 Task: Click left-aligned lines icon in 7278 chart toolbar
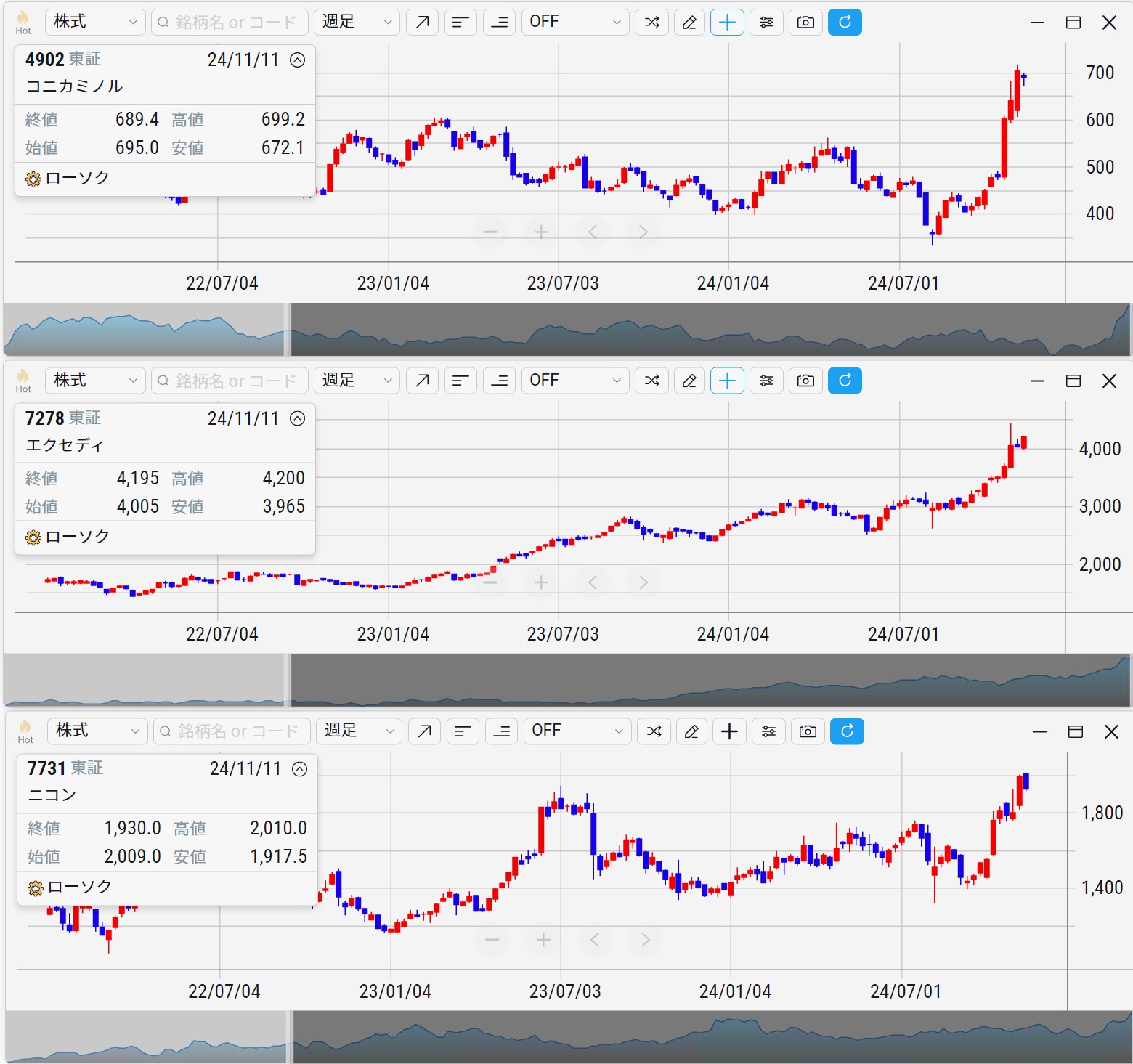(460, 380)
